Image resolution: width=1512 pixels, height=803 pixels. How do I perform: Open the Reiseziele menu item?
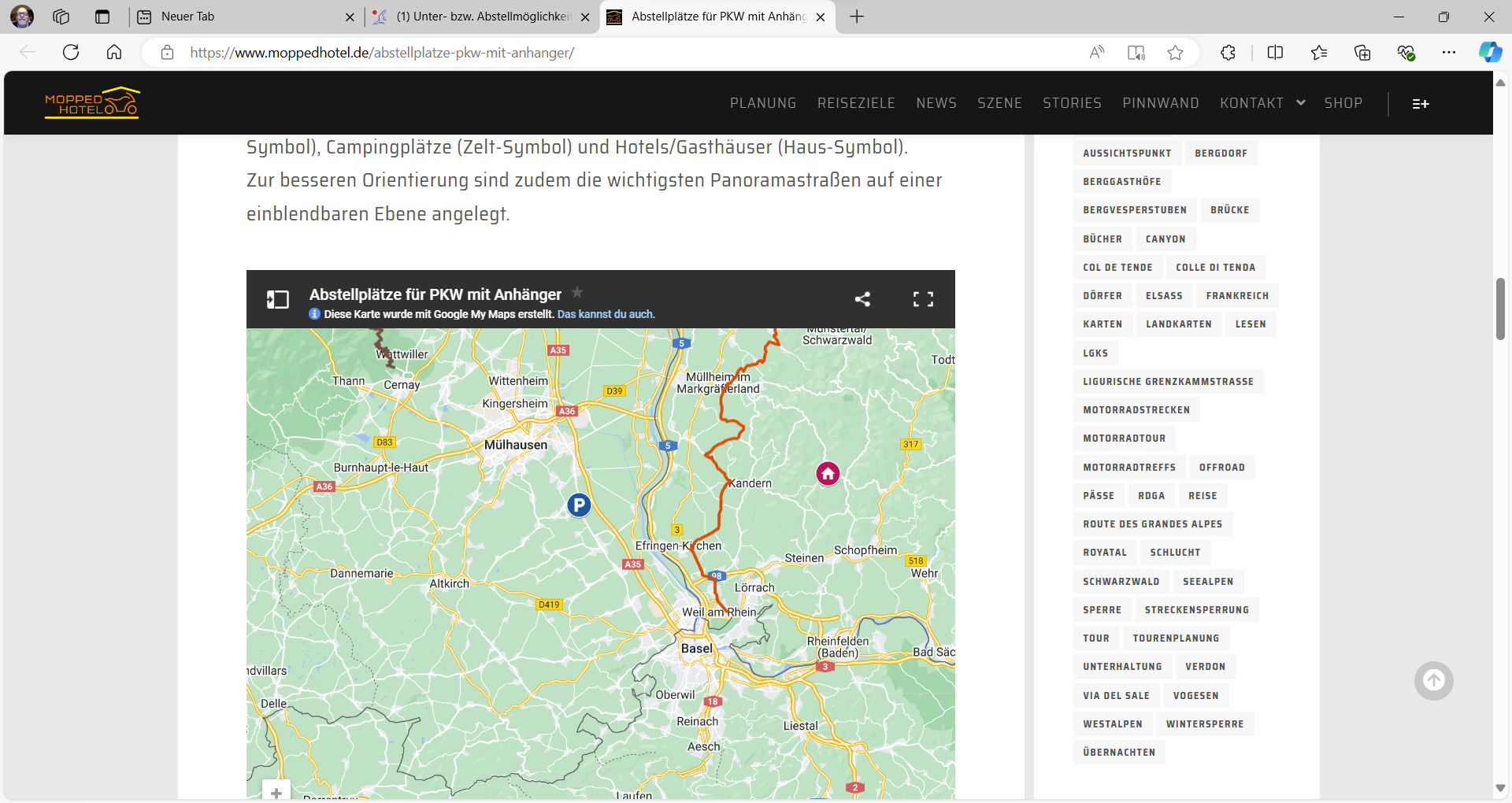click(x=856, y=103)
